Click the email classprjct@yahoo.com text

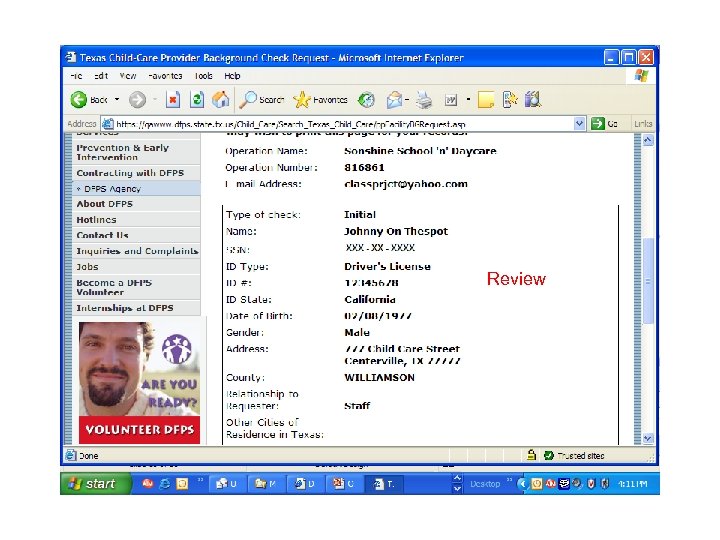(x=406, y=184)
